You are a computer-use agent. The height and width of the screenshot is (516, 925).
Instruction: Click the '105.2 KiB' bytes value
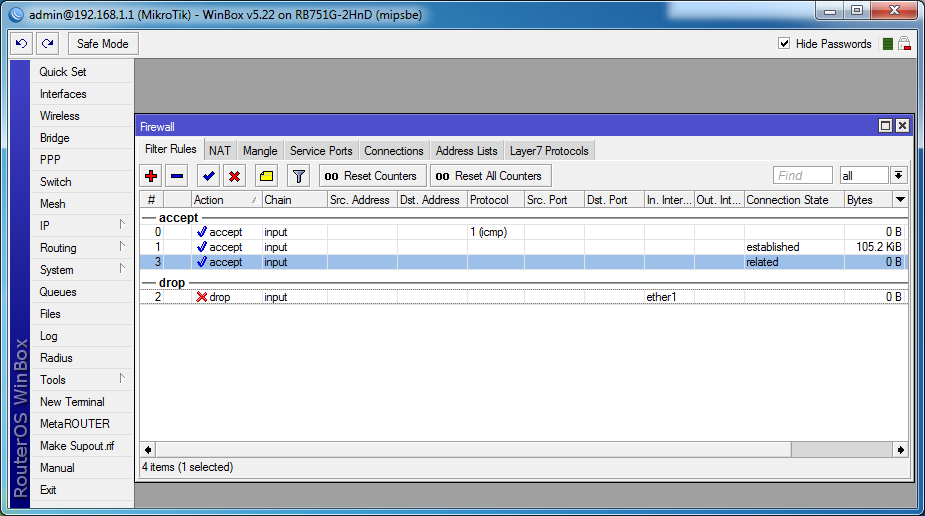point(878,247)
